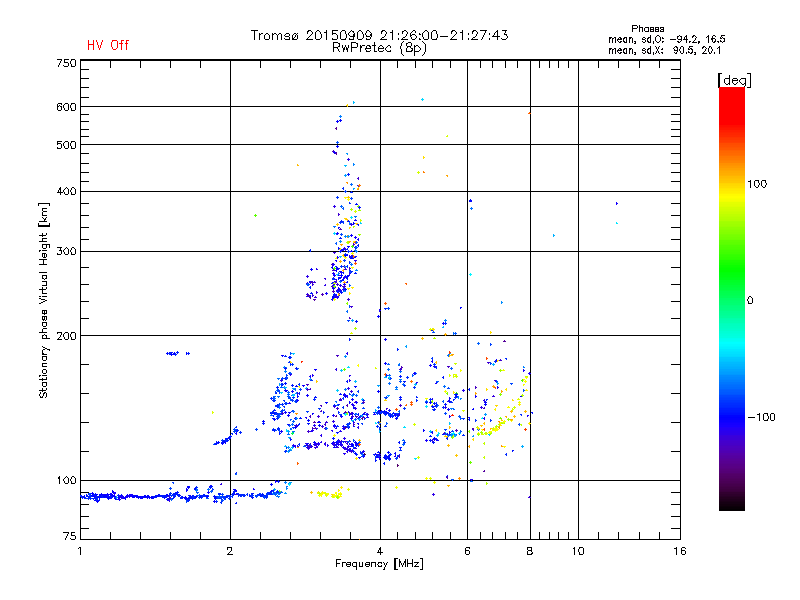800x600 pixels.
Task: Click the colorbar at the black bottom end
Action: point(732,505)
